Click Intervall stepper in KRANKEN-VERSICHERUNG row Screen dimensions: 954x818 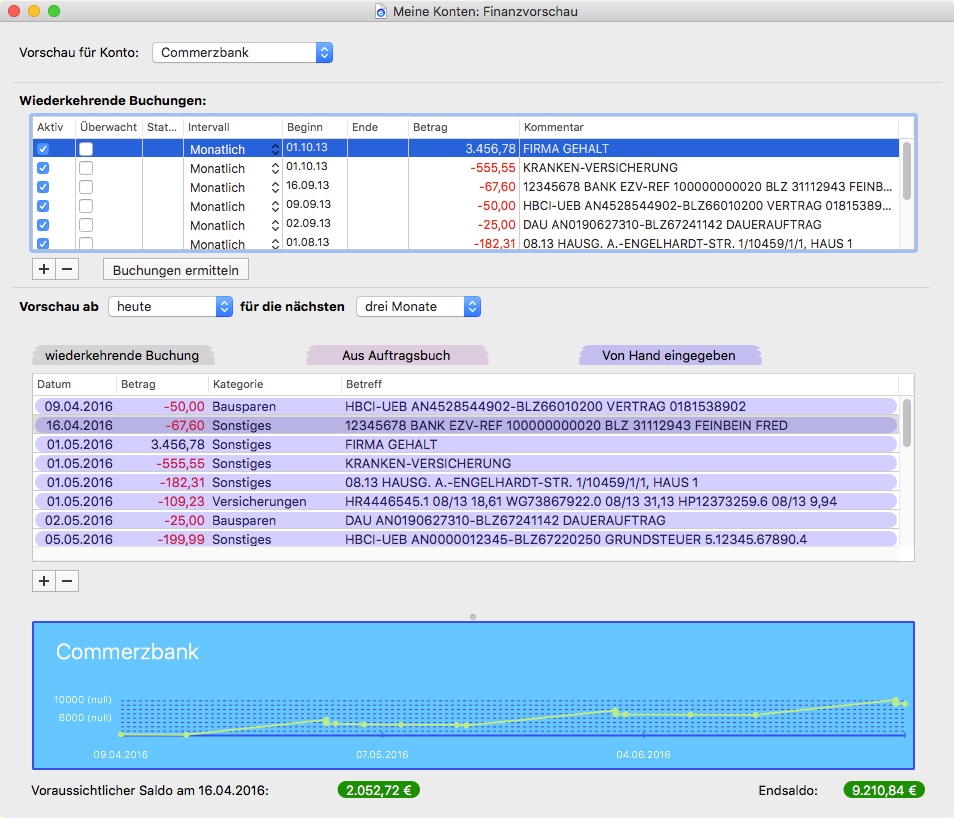[x=275, y=168]
